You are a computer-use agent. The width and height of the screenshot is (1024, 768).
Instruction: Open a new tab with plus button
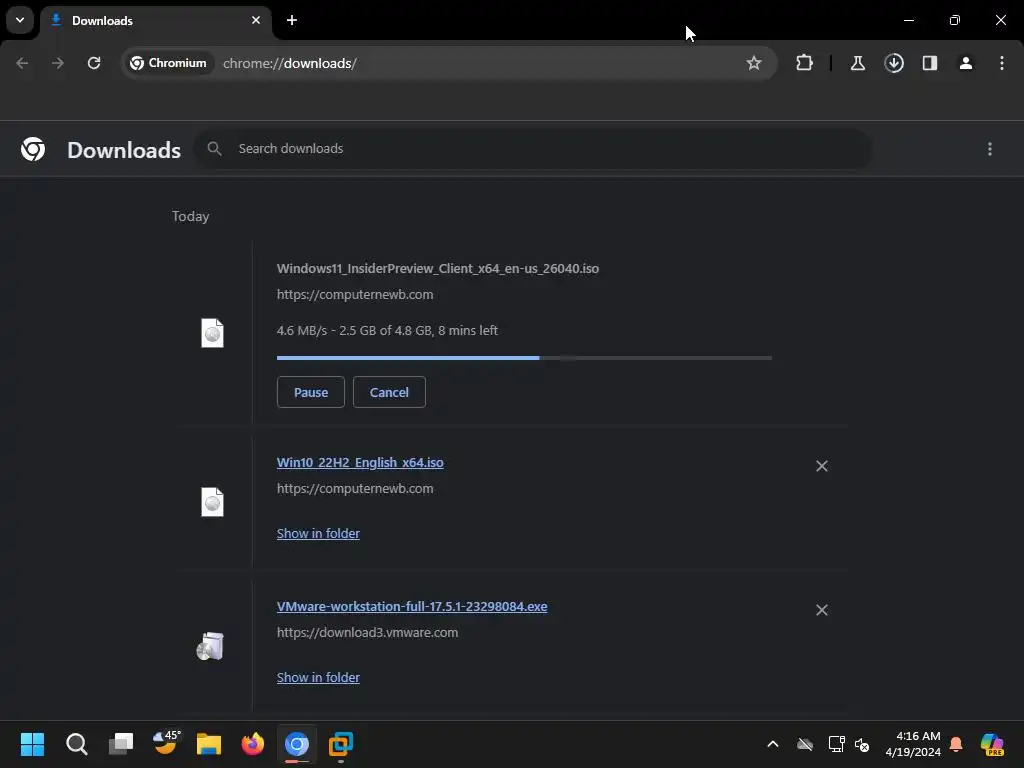coord(292,20)
